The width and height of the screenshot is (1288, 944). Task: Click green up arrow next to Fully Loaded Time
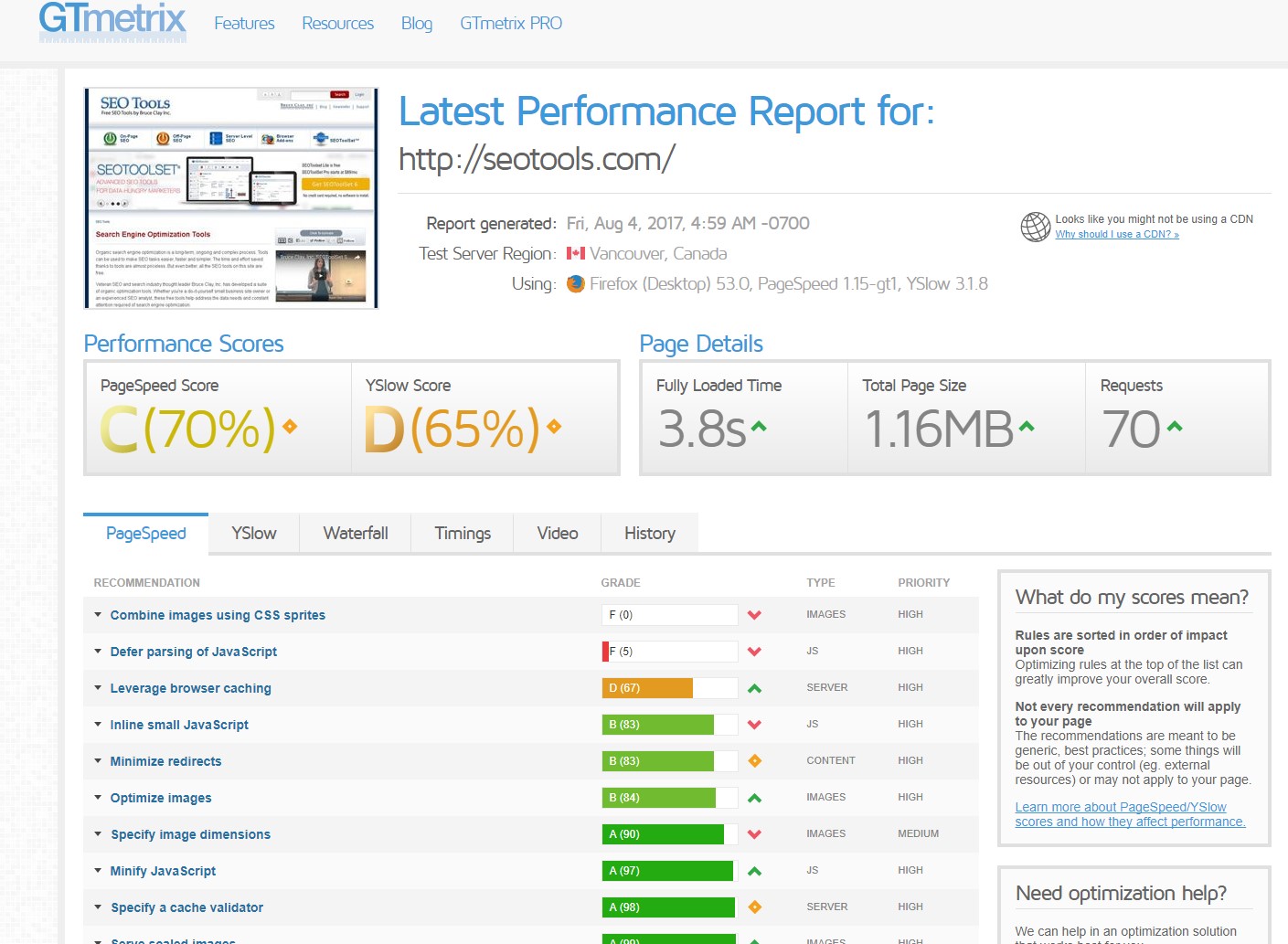pos(759,427)
